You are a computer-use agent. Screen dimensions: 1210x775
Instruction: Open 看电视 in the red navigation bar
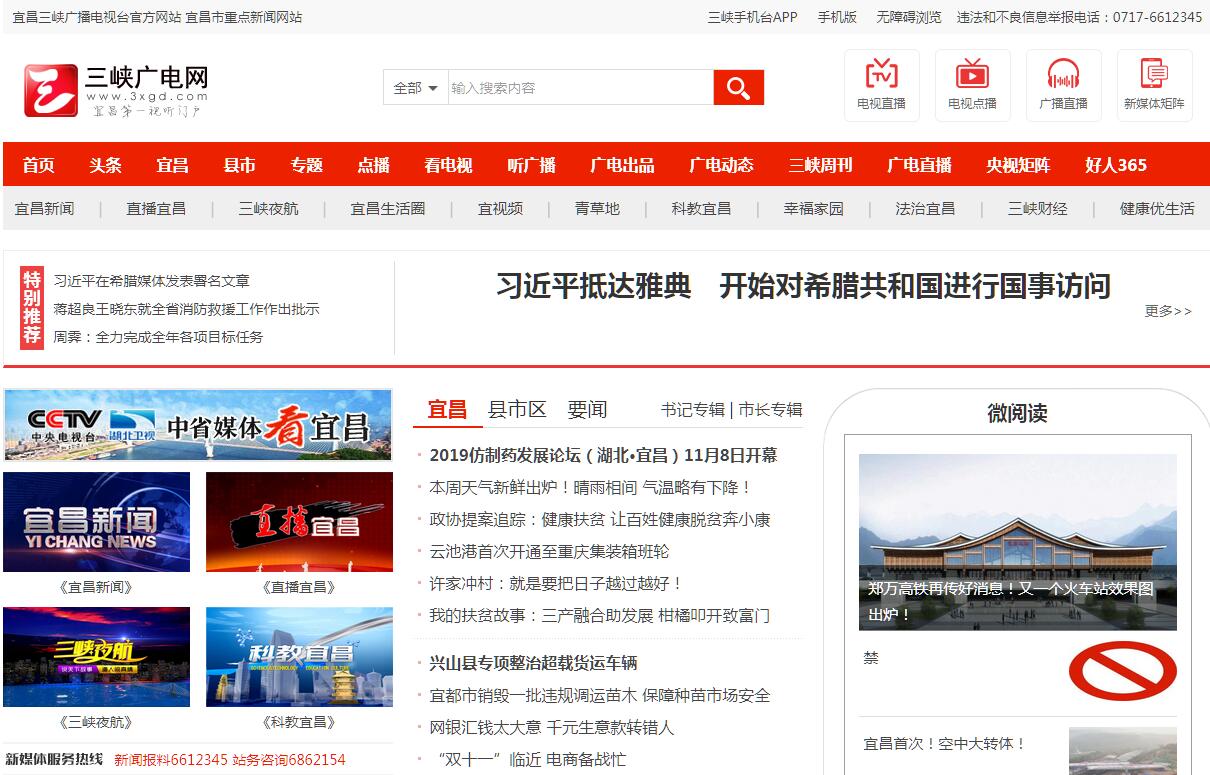click(x=447, y=165)
